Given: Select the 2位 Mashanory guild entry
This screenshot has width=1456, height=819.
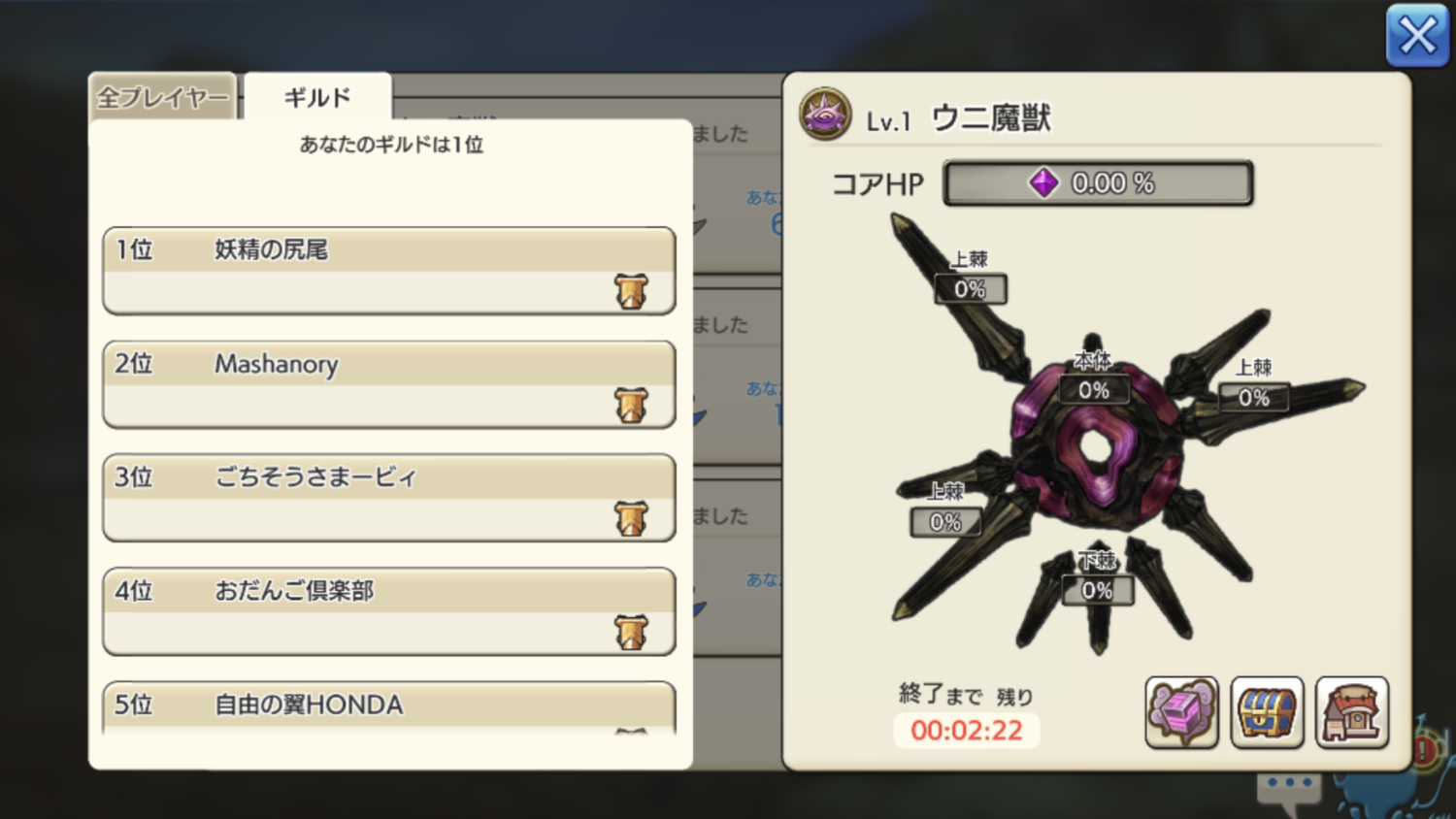Looking at the screenshot, I should tap(389, 384).
